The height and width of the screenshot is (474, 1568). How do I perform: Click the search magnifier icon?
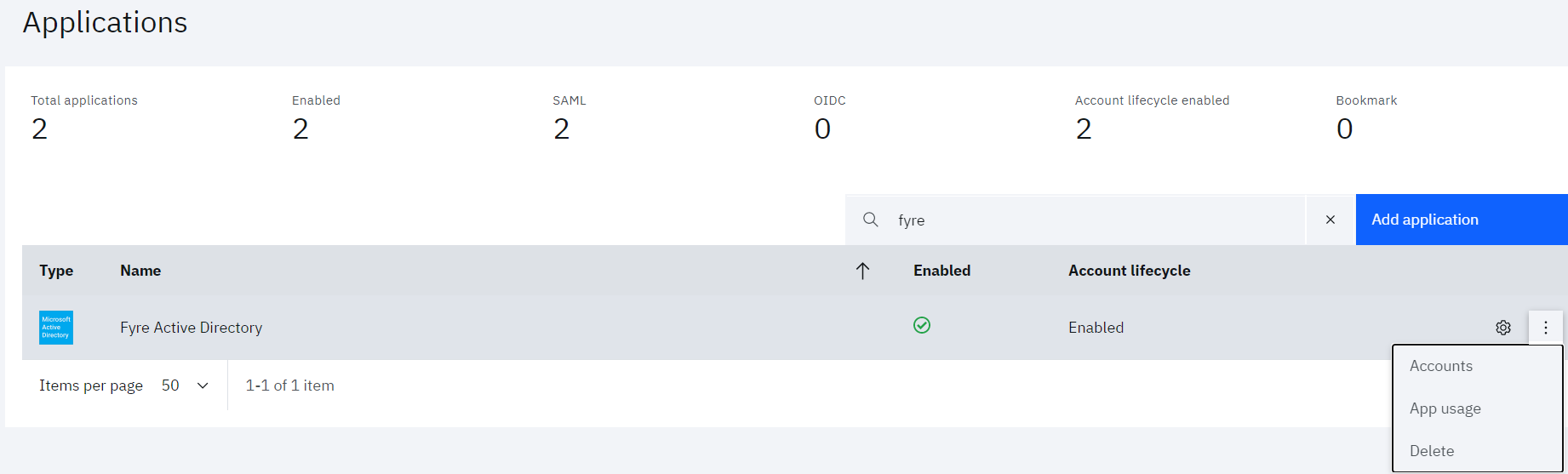coord(870,220)
